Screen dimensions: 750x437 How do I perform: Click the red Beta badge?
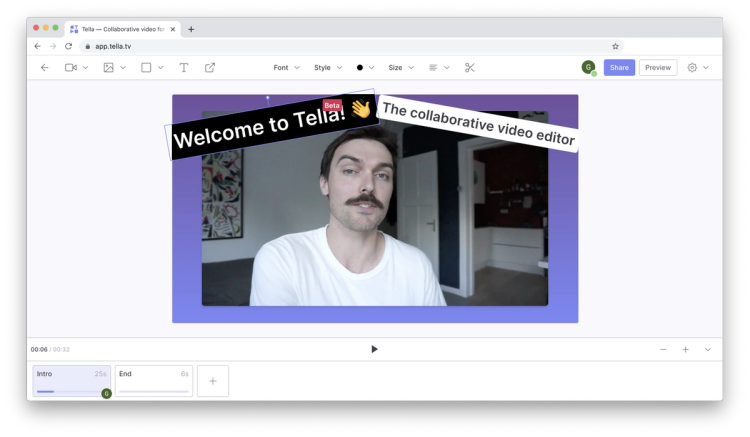[332, 106]
